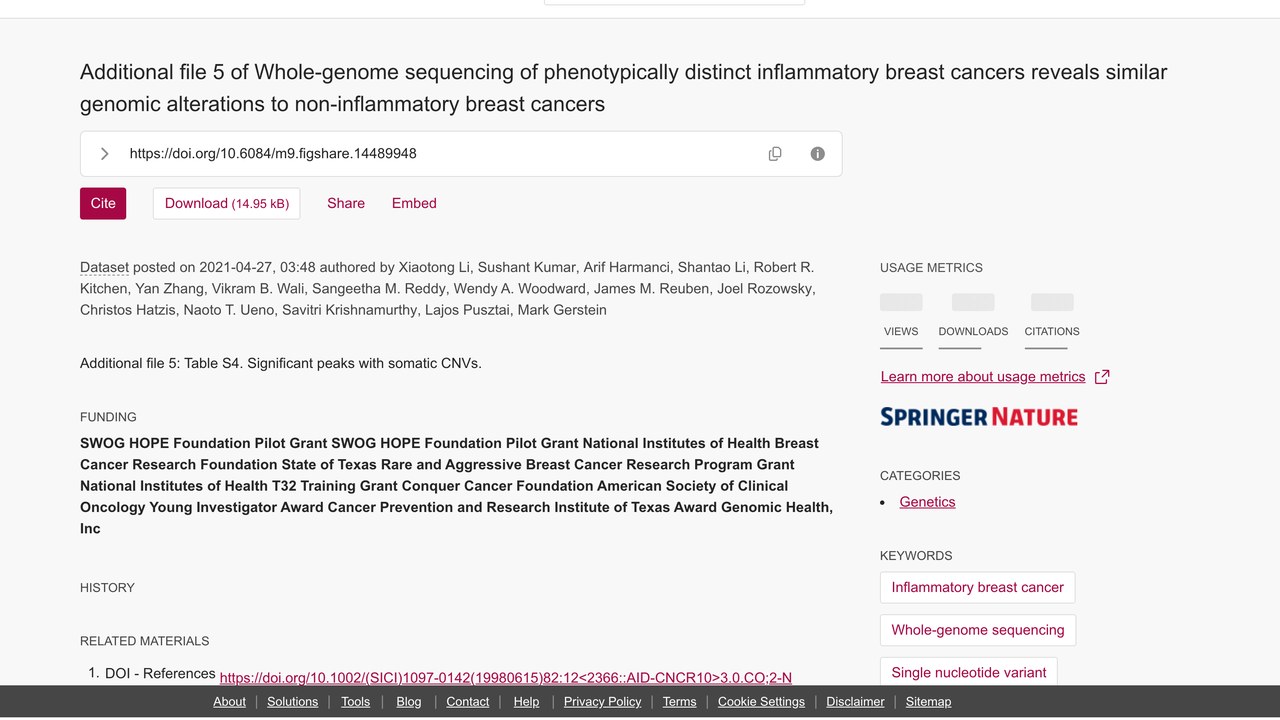Image resolution: width=1280 pixels, height=720 pixels.
Task: Expand the DOI citation chevron
Action: click(x=104, y=154)
